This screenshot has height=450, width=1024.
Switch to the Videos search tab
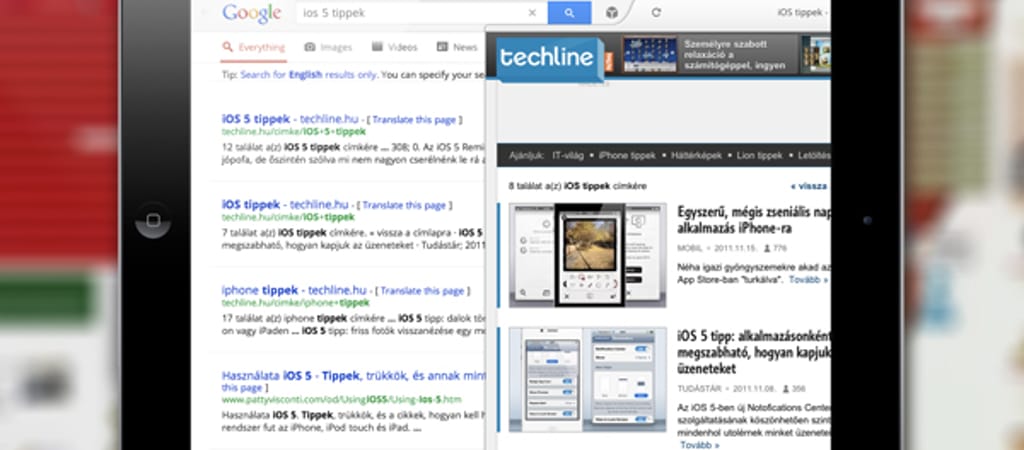395,47
